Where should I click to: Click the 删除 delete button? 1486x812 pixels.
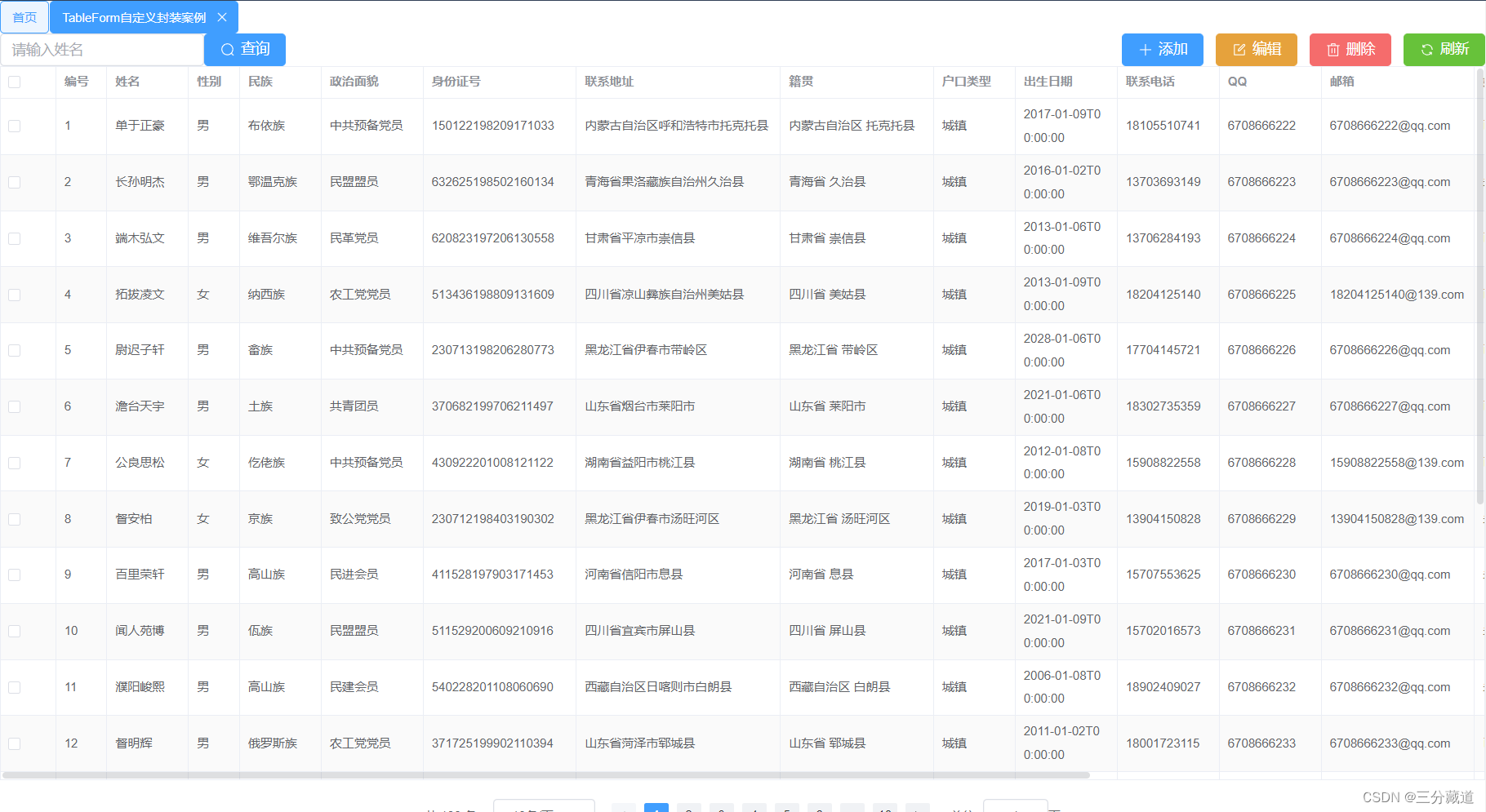1350,49
